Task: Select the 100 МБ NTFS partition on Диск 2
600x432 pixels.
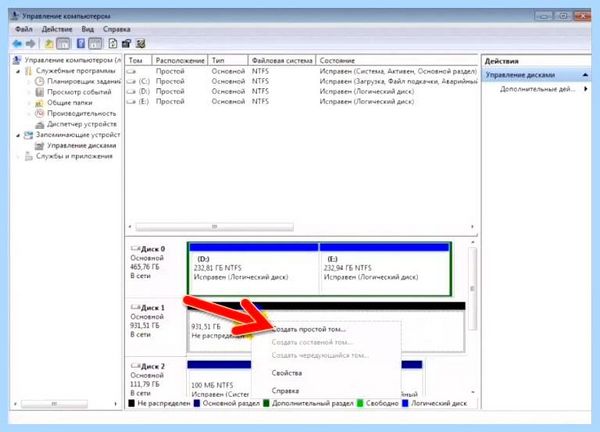Action: tap(219, 379)
